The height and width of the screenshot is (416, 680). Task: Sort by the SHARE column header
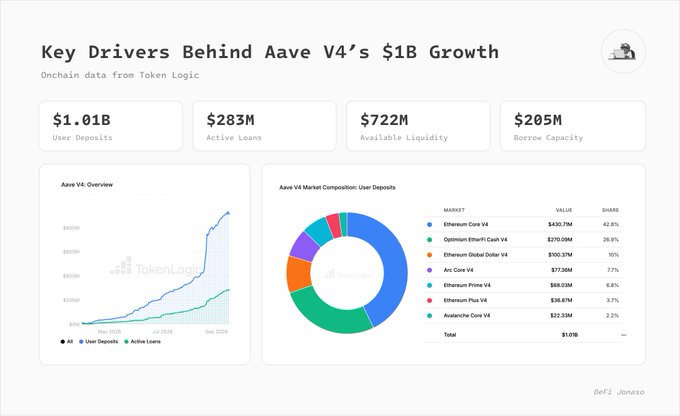pyautogui.click(x=610, y=210)
